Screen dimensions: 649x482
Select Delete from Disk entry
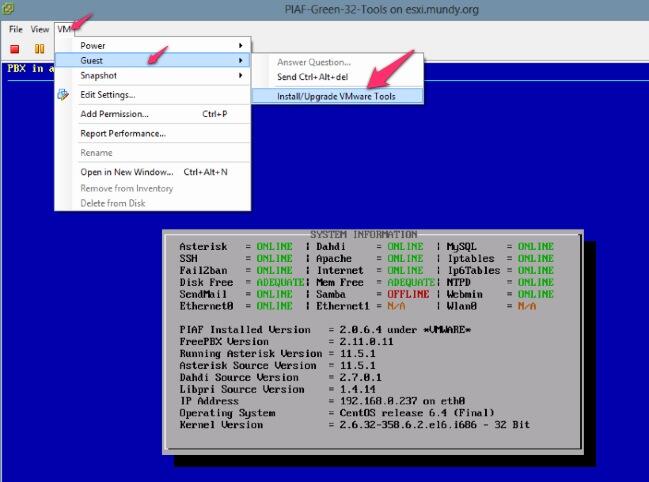tap(152, 203)
